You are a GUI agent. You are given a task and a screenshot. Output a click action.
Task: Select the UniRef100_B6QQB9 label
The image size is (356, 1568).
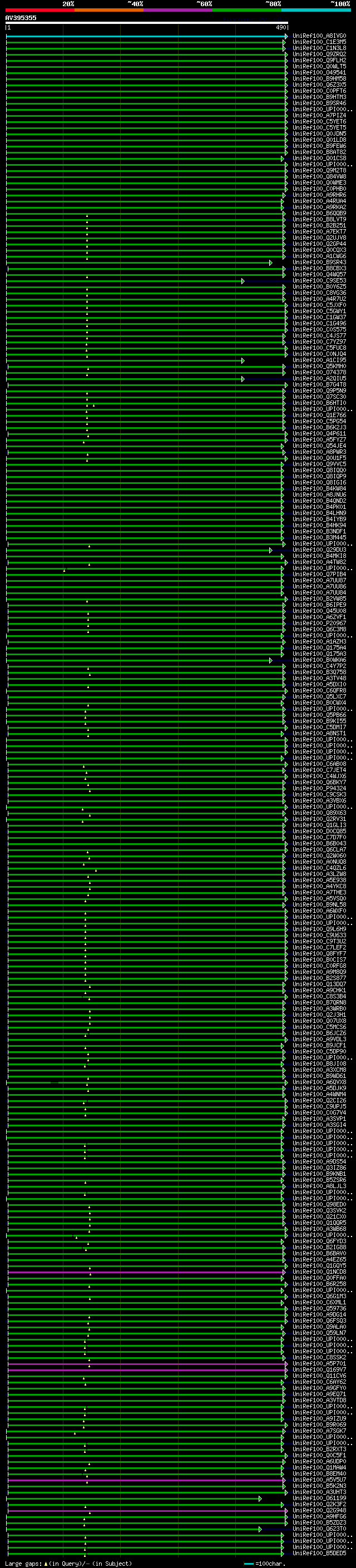[x=319, y=213]
